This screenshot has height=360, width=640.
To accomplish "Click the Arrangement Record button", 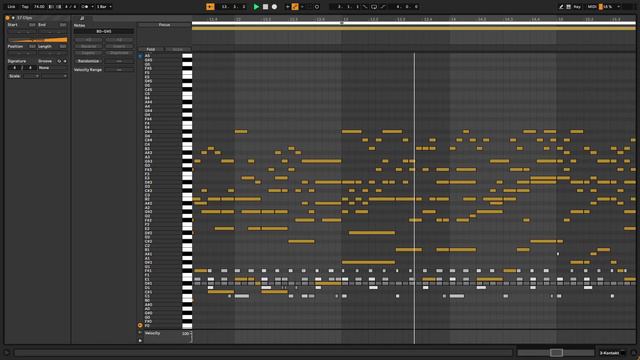I will point(274,7).
